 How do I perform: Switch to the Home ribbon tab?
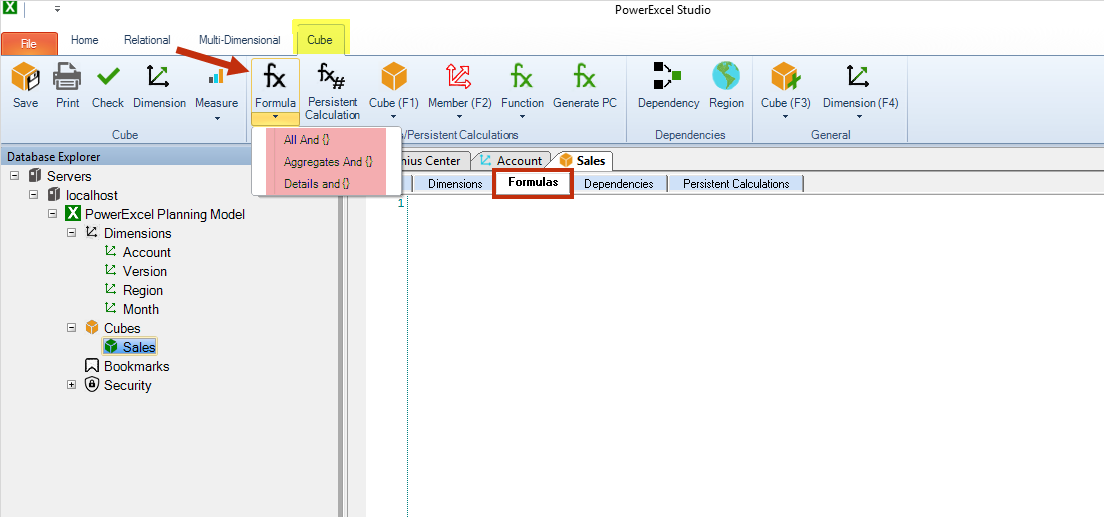click(84, 40)
